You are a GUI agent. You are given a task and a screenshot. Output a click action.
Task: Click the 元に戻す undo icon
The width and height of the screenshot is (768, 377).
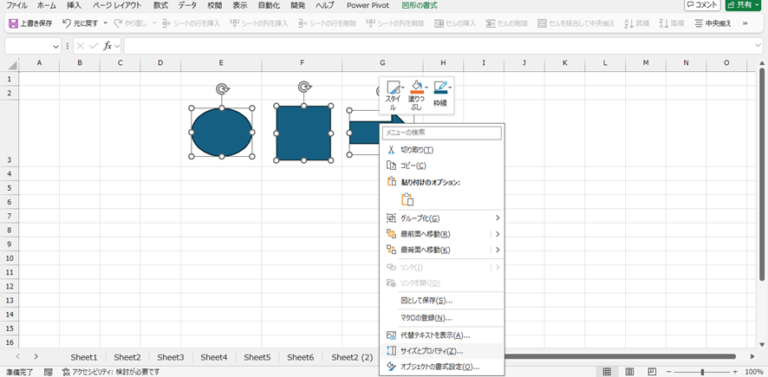pos(67,23)
